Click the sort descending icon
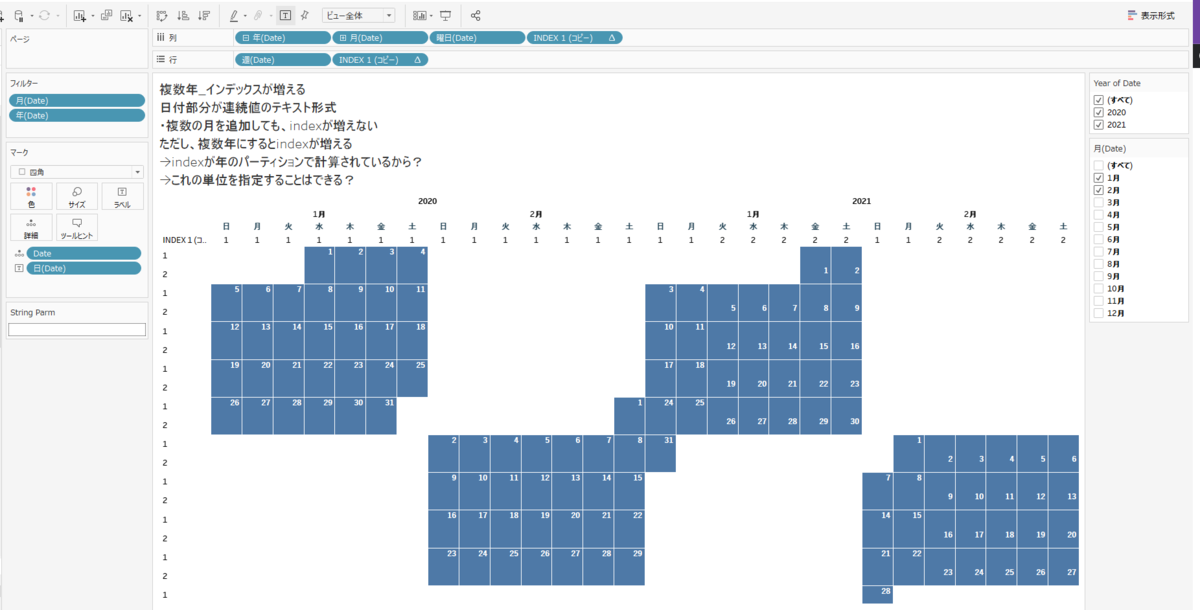This screenshot has width=1200, height=610. tap(204, 16)
